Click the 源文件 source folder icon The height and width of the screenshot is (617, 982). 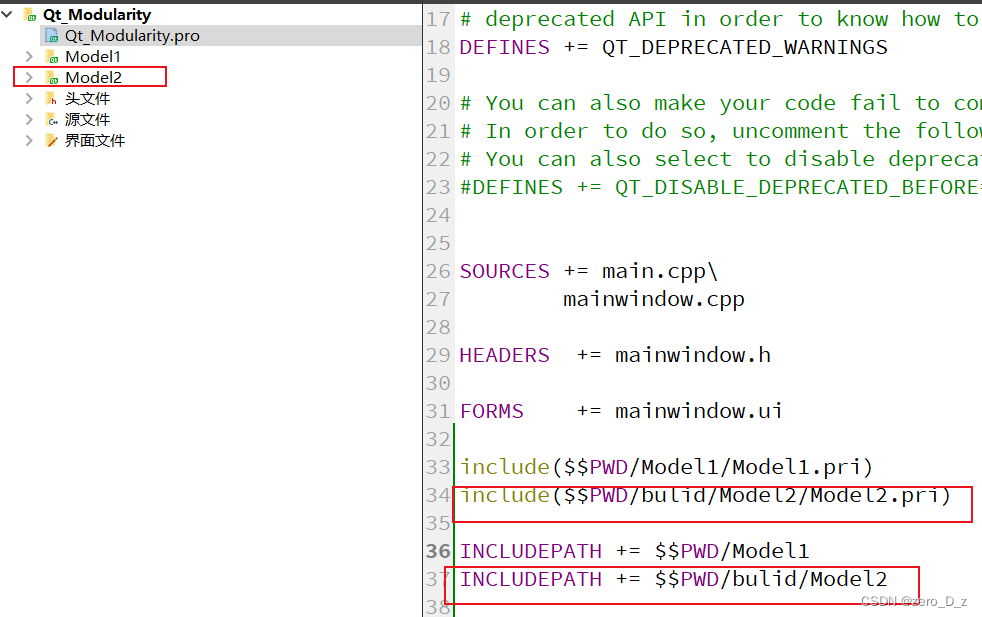[x=51, y=120]
